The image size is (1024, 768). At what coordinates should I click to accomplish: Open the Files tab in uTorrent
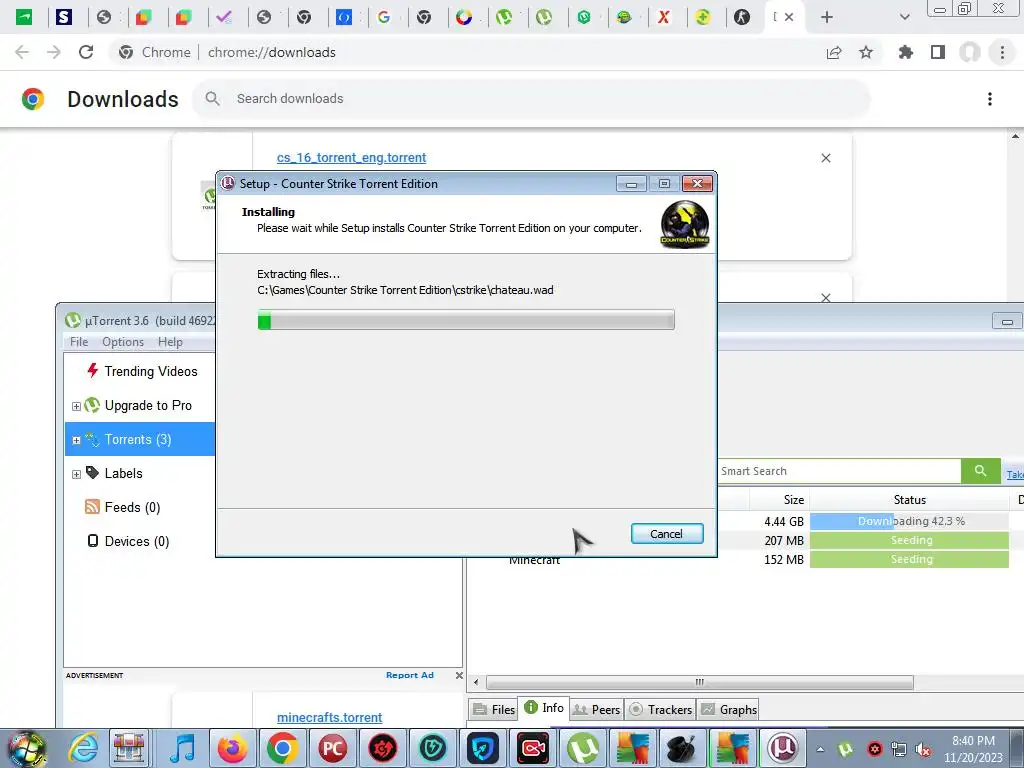coord(494,709)
